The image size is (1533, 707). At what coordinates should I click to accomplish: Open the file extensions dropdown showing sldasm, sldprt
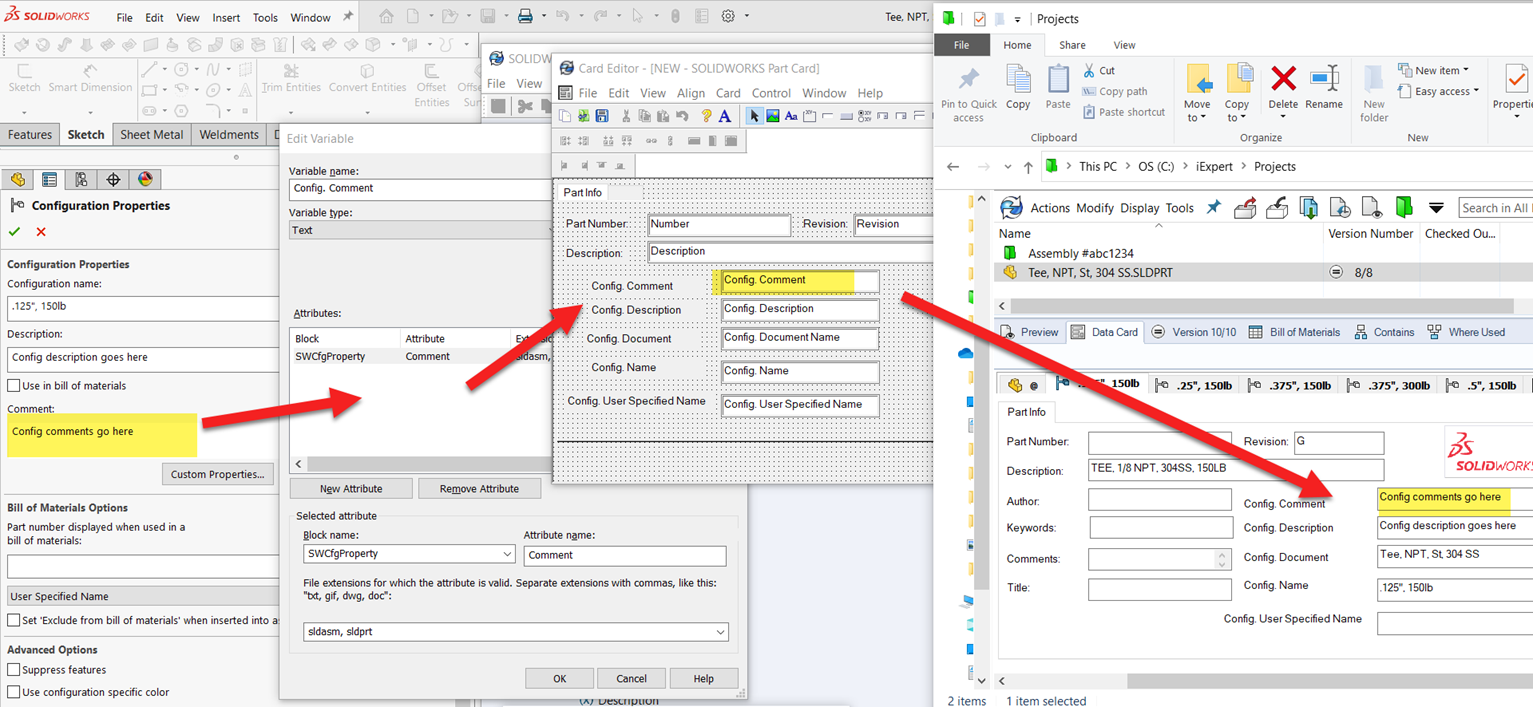(x=719, y=631)
